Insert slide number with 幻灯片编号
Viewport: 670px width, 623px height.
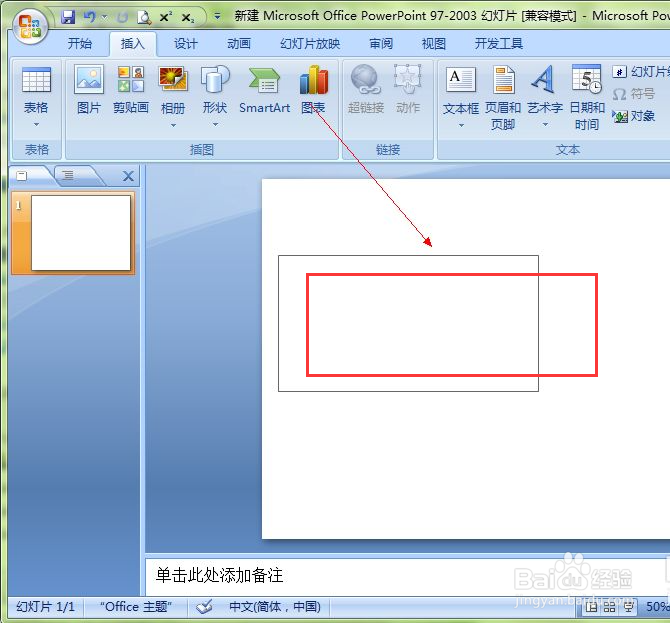(x=640, y=71)
